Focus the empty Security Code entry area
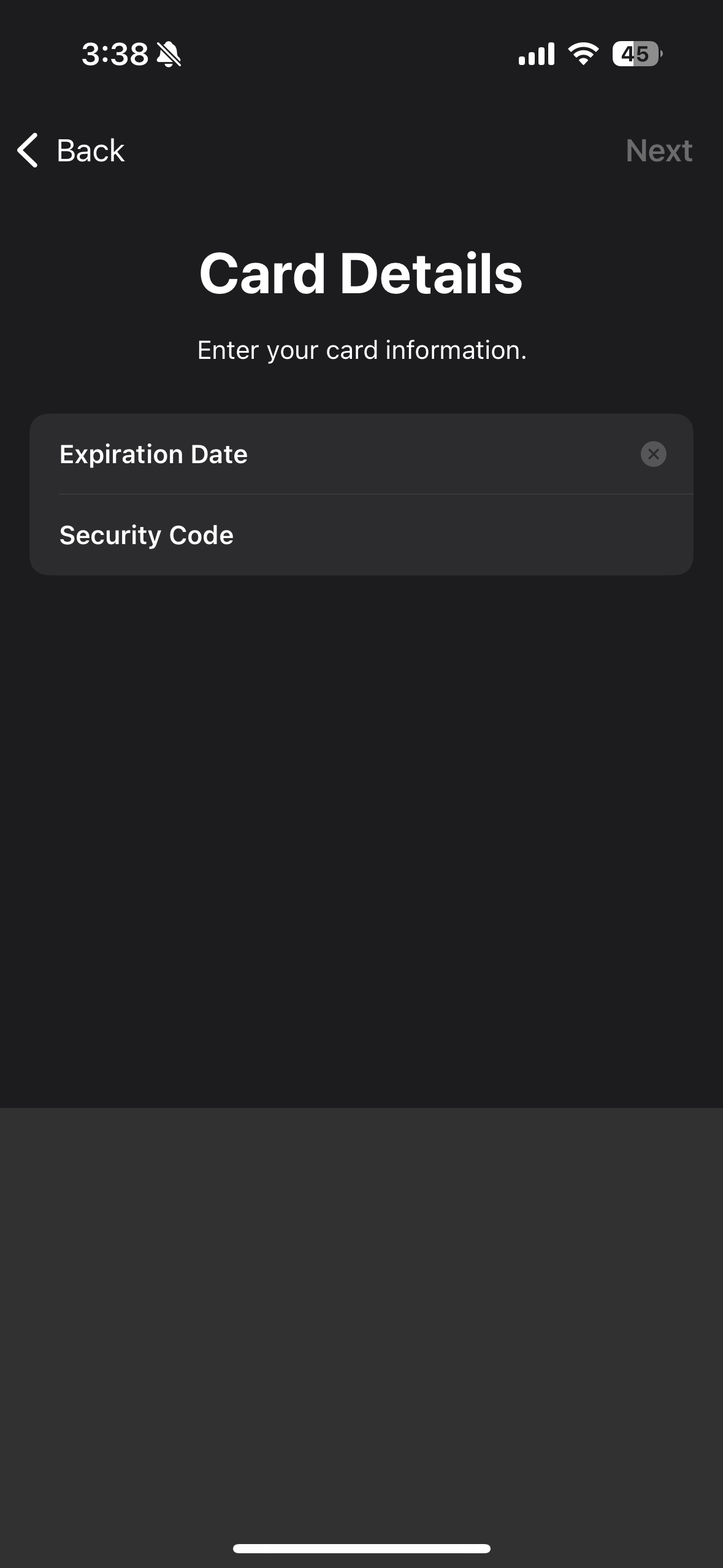This screenshot has width=723, height=1568. pyautogui.click(x=460, y=535)
